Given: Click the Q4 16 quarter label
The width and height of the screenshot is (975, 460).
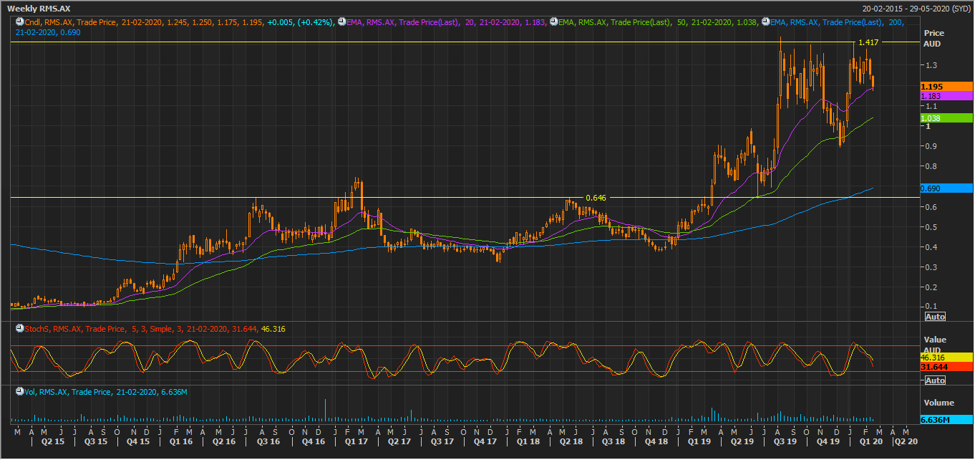Looking at the screenshot, I should 313,441.
